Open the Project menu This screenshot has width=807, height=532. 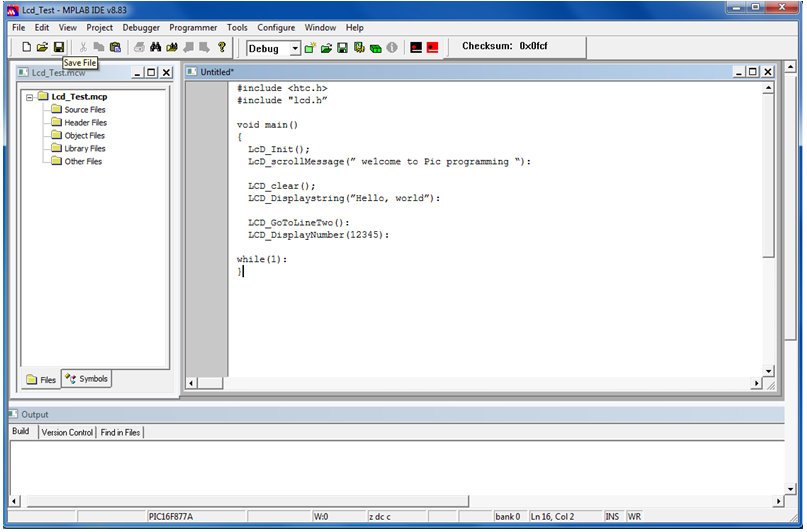point(99,28)
